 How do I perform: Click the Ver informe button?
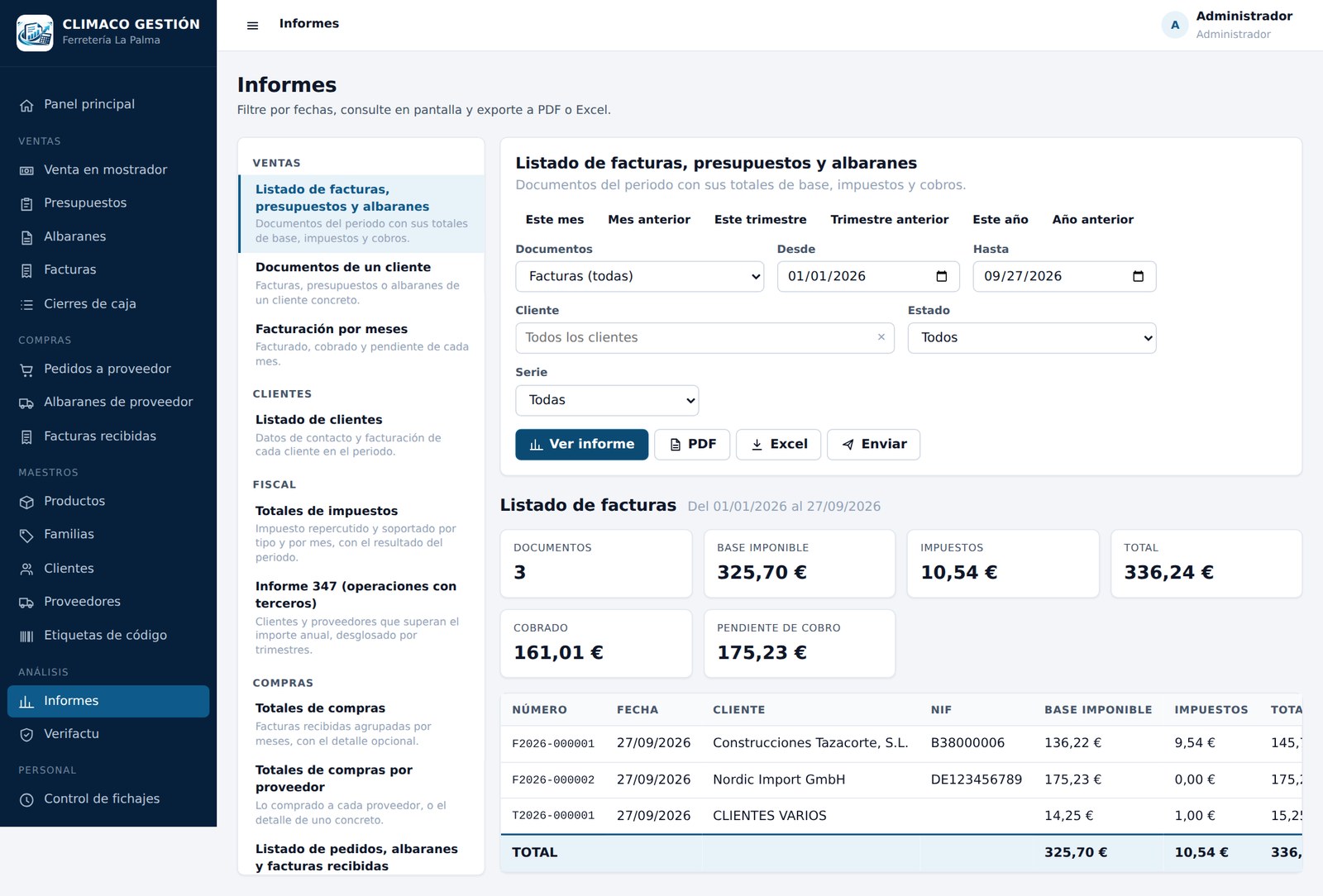click(581, 445)
